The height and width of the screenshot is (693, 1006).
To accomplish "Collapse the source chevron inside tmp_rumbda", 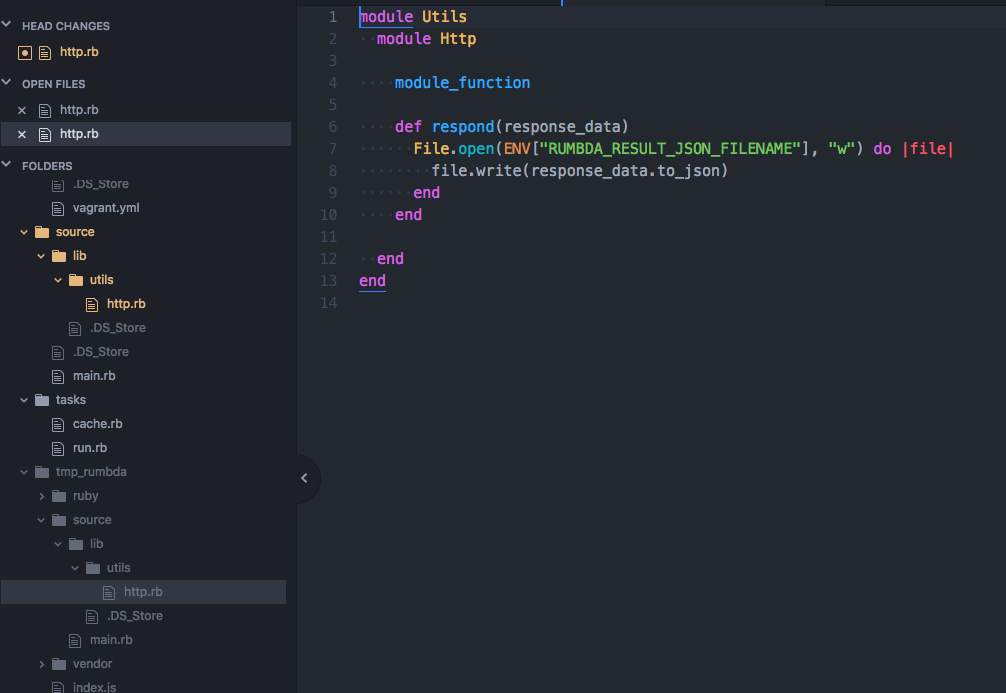I will 41,520.
